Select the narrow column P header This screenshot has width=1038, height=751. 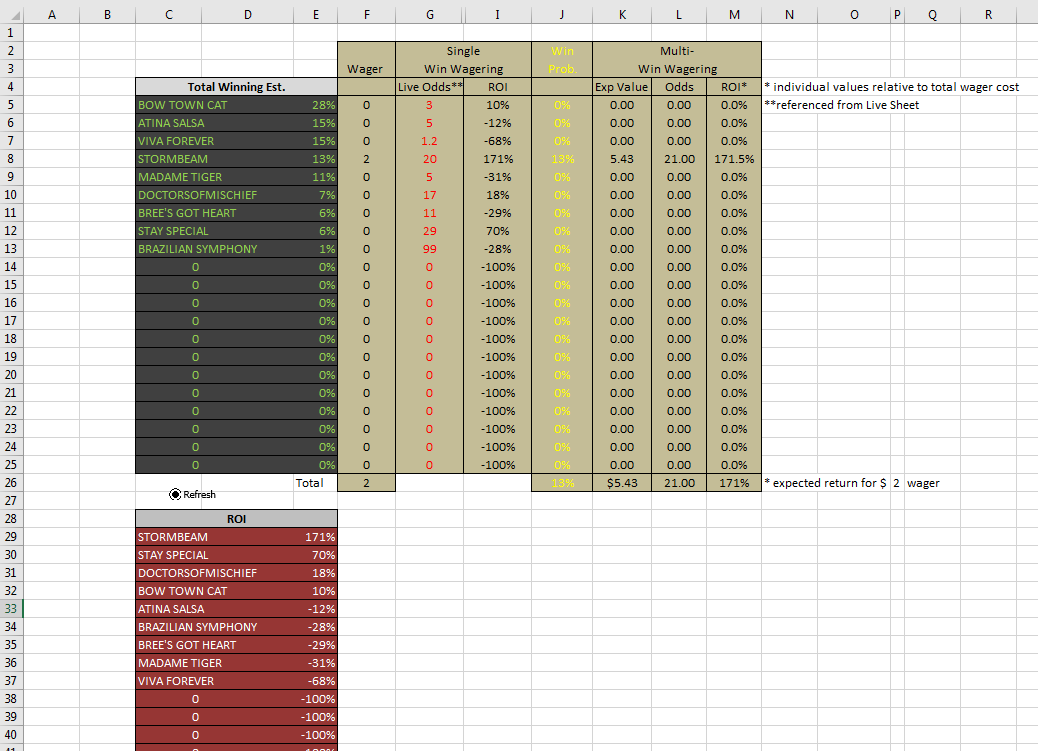pos(896,14)
